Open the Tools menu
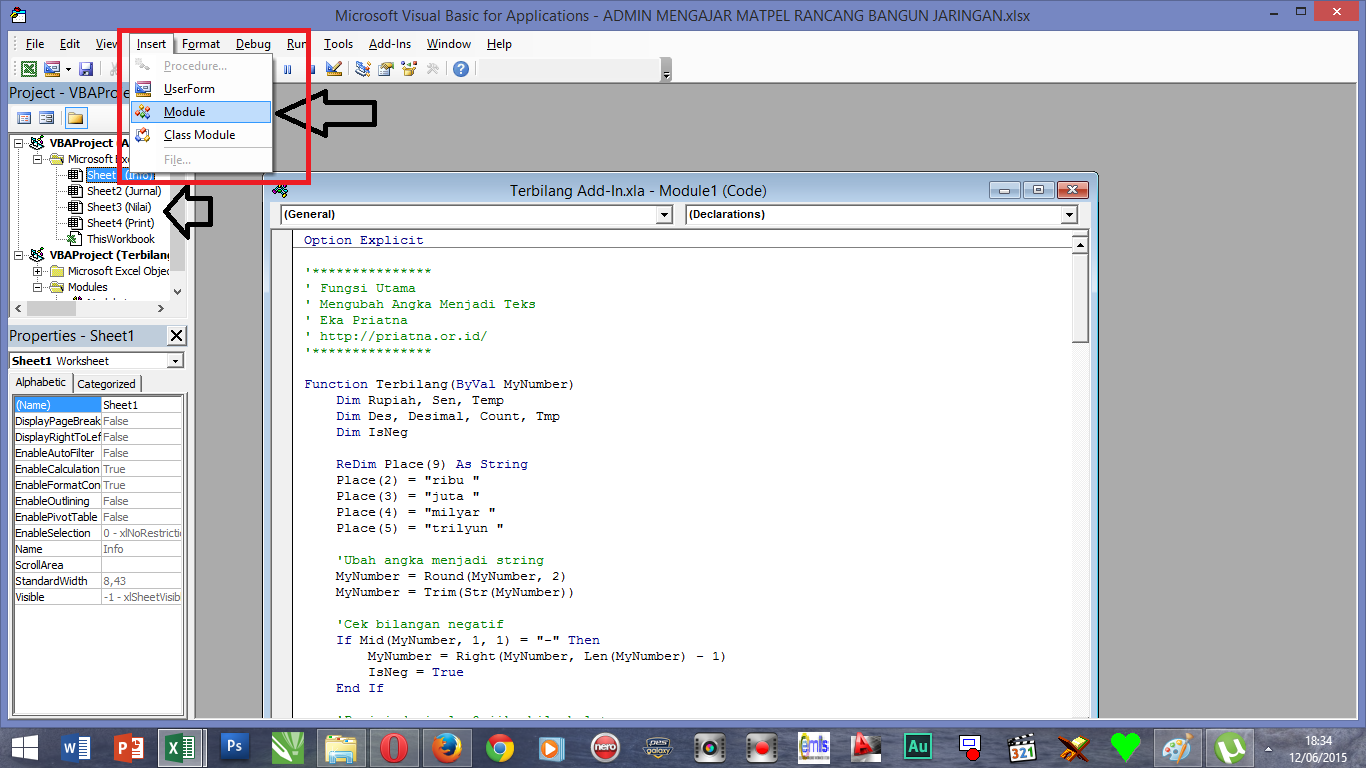Screen dimensions: 1366x768 pyautogui.click(x=339, y=44)
